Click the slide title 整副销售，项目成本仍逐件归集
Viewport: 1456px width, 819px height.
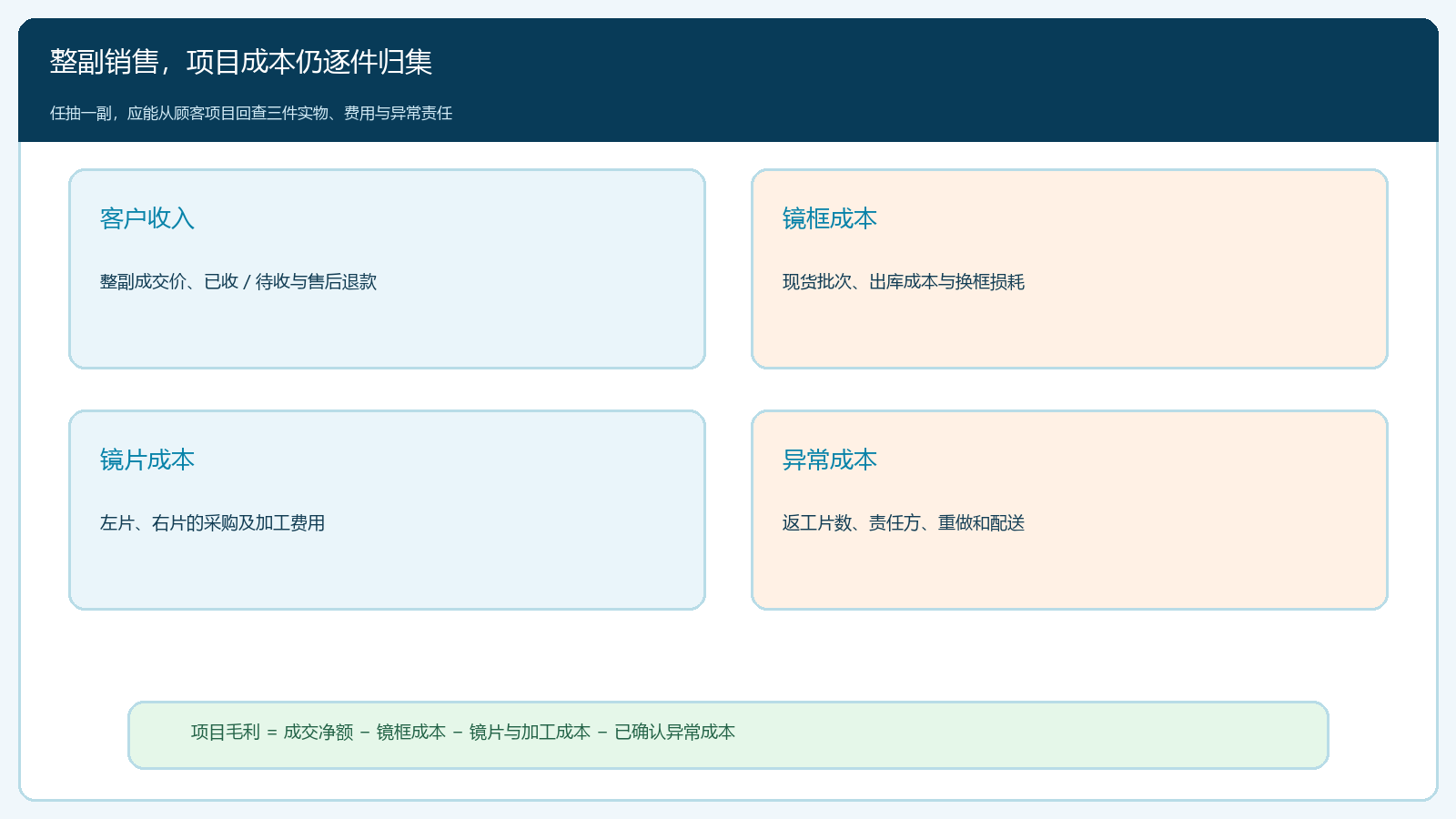coord(241,62)
